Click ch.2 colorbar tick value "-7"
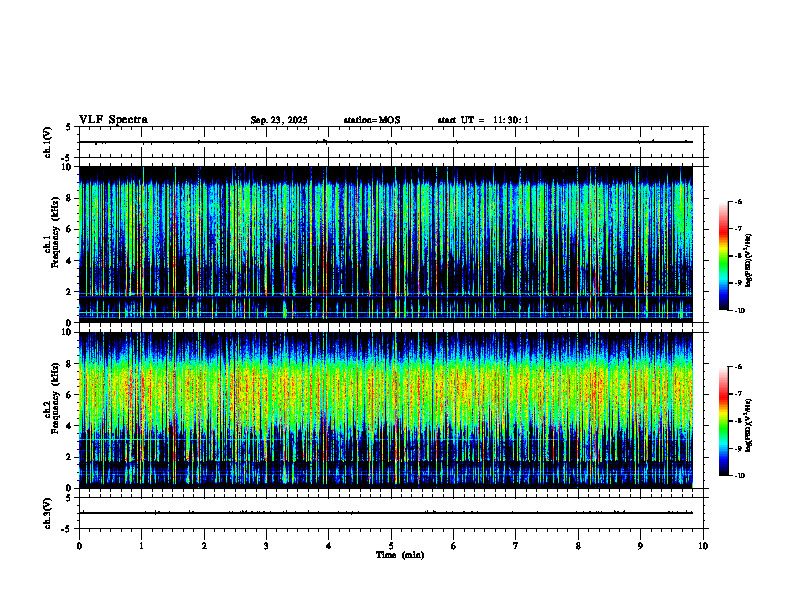This screenshot has height=612, width=792. tap(738, 394)
